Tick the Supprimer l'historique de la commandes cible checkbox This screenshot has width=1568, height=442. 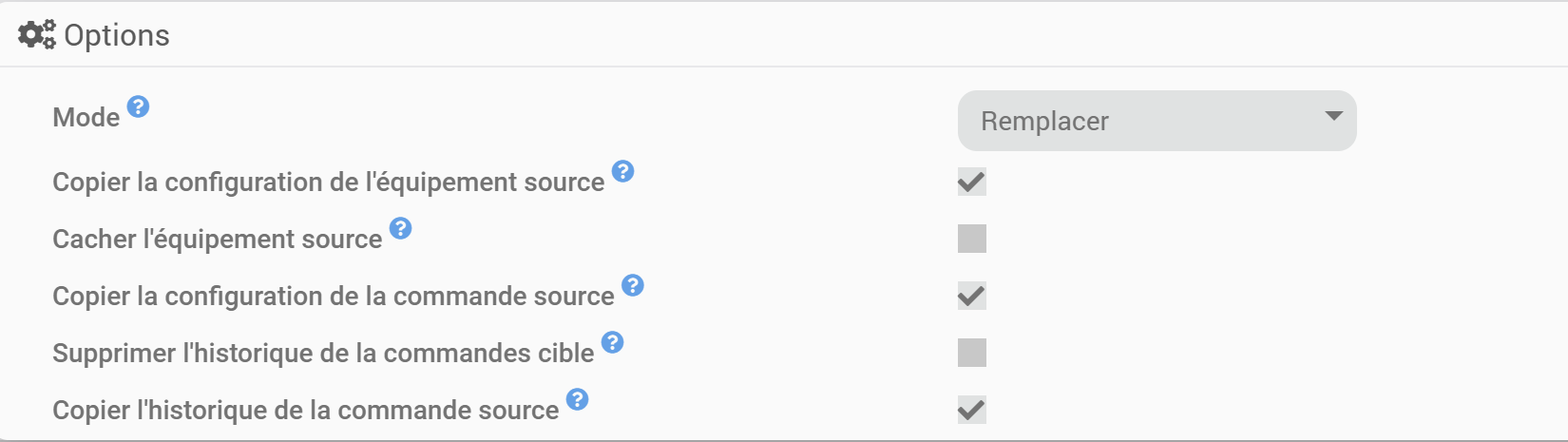(x=972, y=353)
